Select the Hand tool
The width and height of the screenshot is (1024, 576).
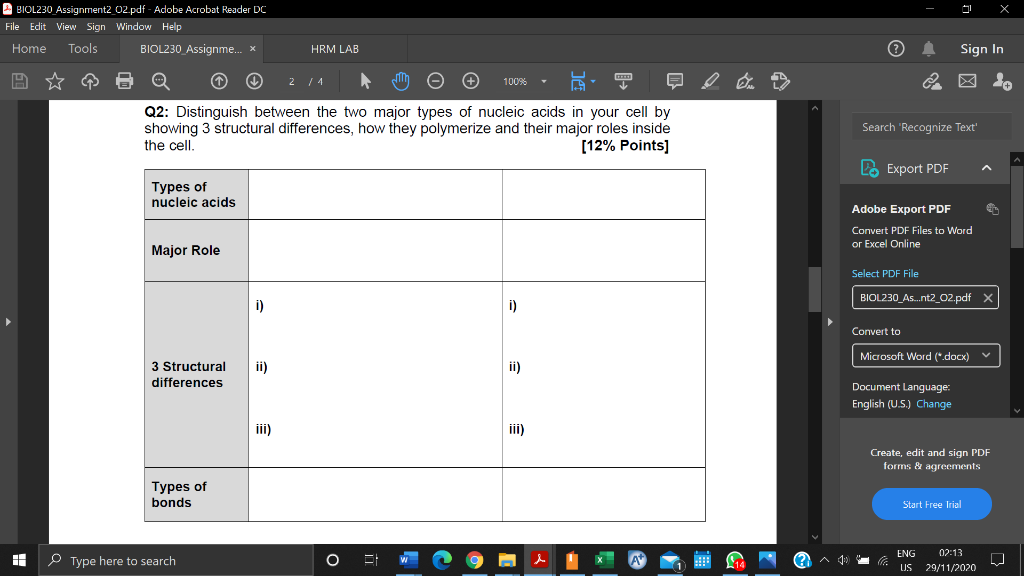(x=401, y=81)
